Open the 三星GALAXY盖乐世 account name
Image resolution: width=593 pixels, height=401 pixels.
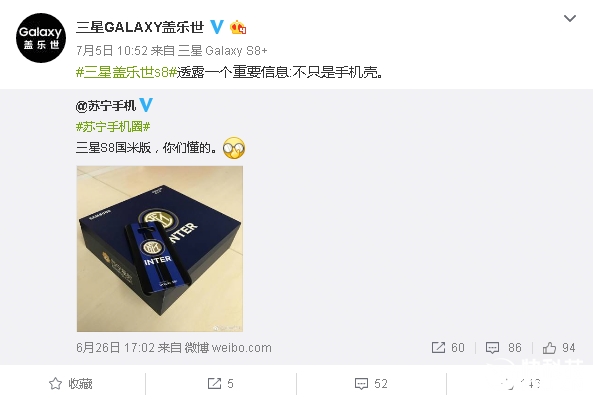pos(140,27)
